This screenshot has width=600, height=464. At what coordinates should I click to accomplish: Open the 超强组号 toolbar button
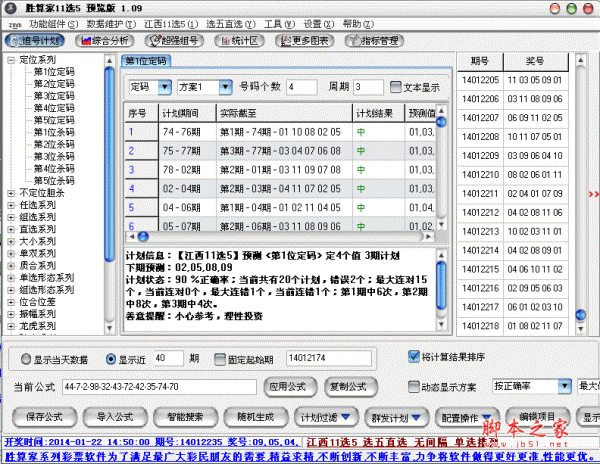(174, 41)
